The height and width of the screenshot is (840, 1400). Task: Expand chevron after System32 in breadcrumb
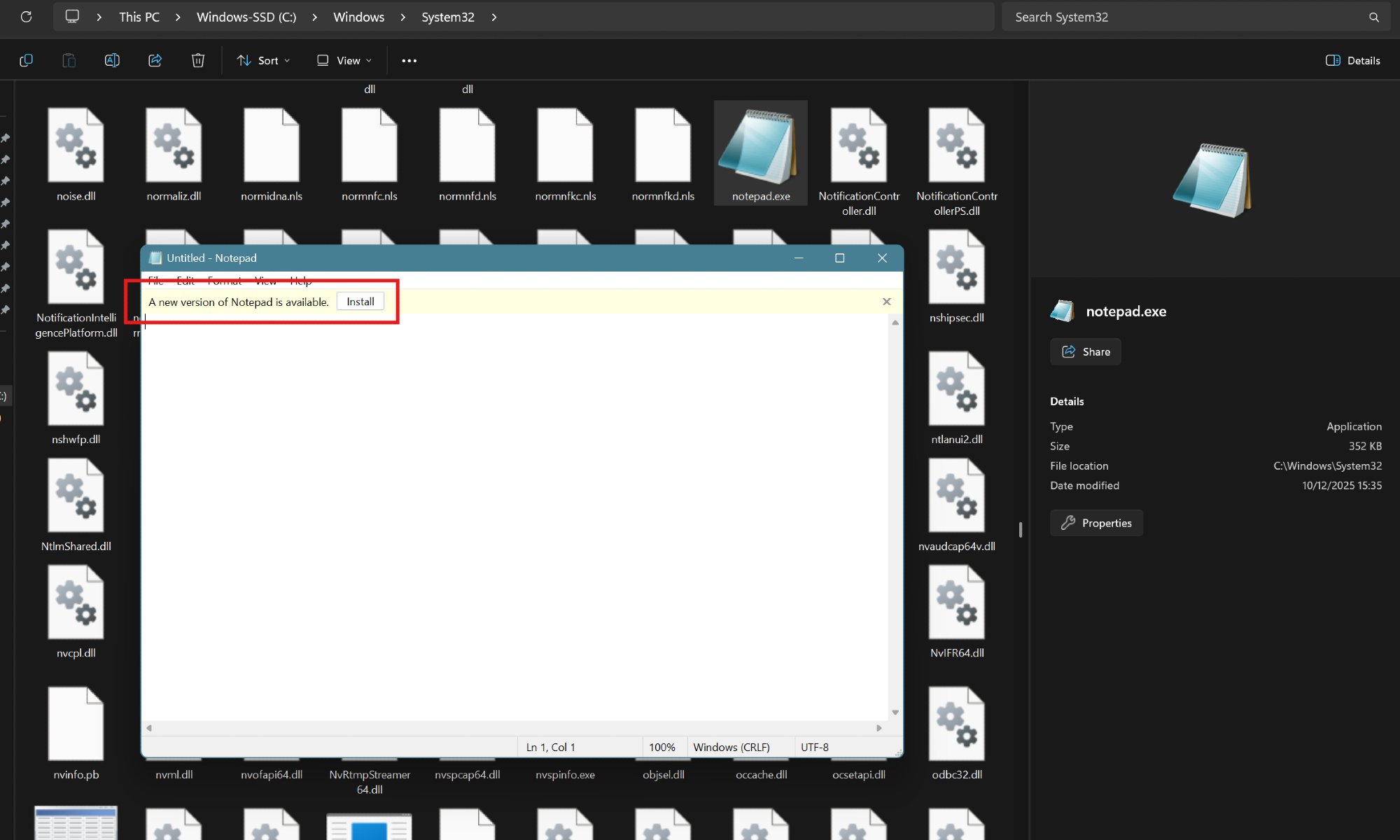[494, 17]
